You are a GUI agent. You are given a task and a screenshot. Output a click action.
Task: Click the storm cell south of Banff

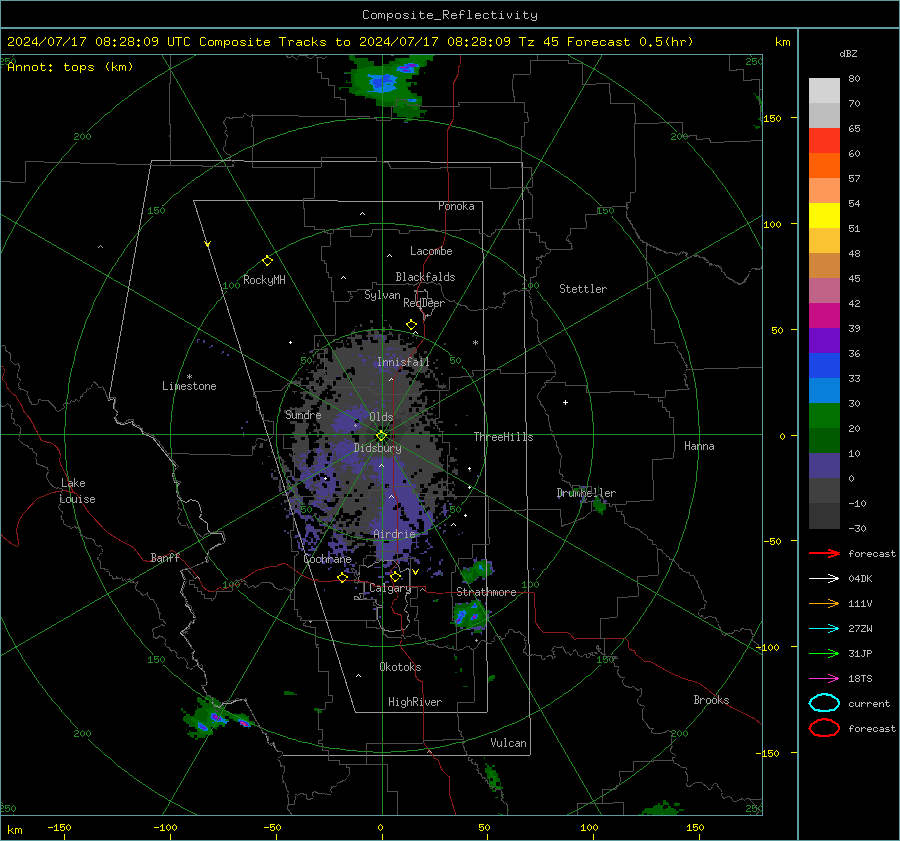tap(215, 716)
